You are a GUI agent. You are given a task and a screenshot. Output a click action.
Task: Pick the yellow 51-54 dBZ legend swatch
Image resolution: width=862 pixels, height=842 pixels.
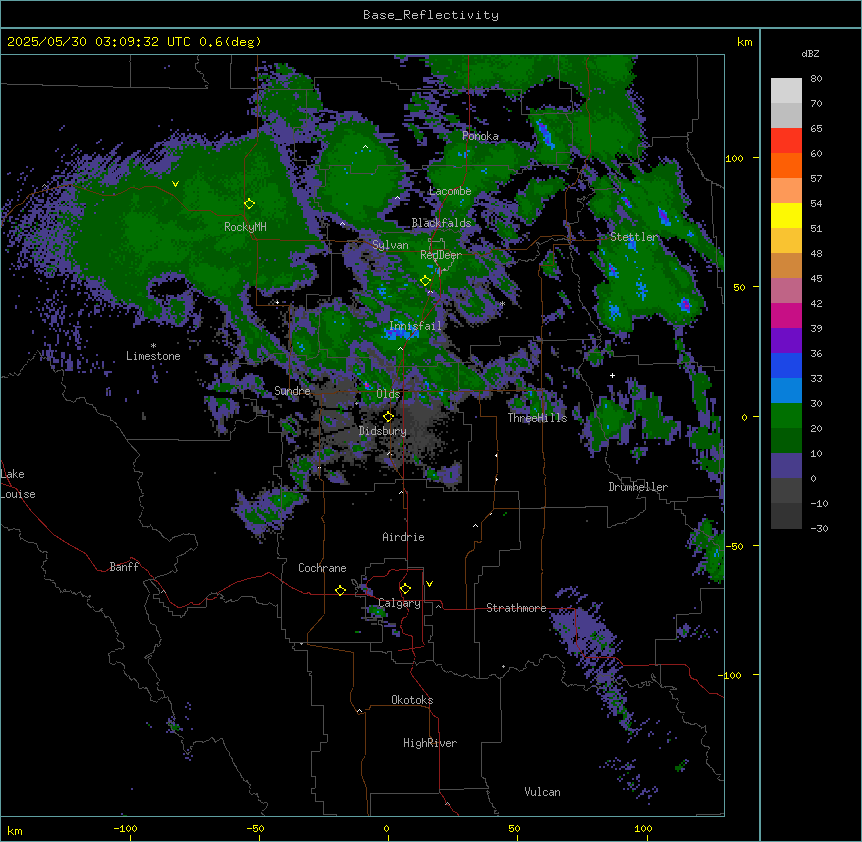click(x=786, y=215)
